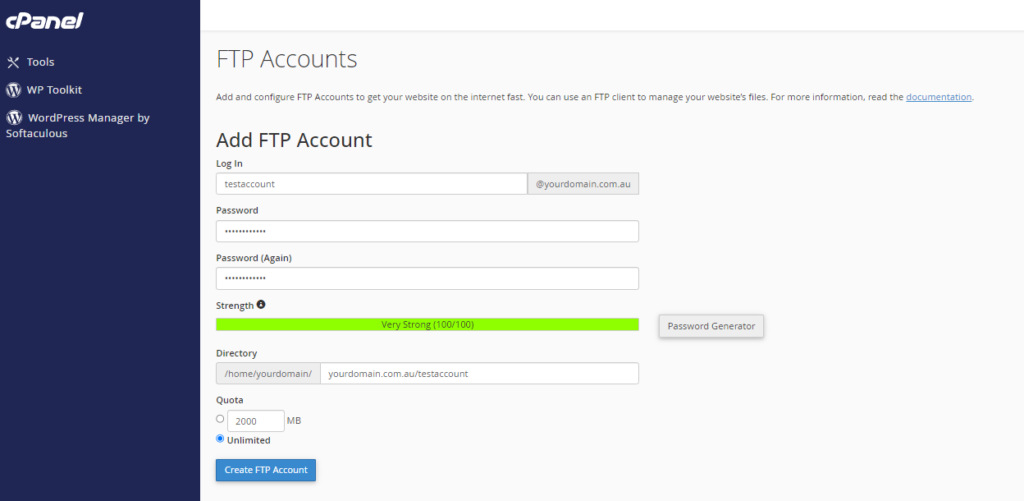The height and width of the screenshot is (501, 1024).
Task: Open the documentation link
Action: [x=938, y=97]
